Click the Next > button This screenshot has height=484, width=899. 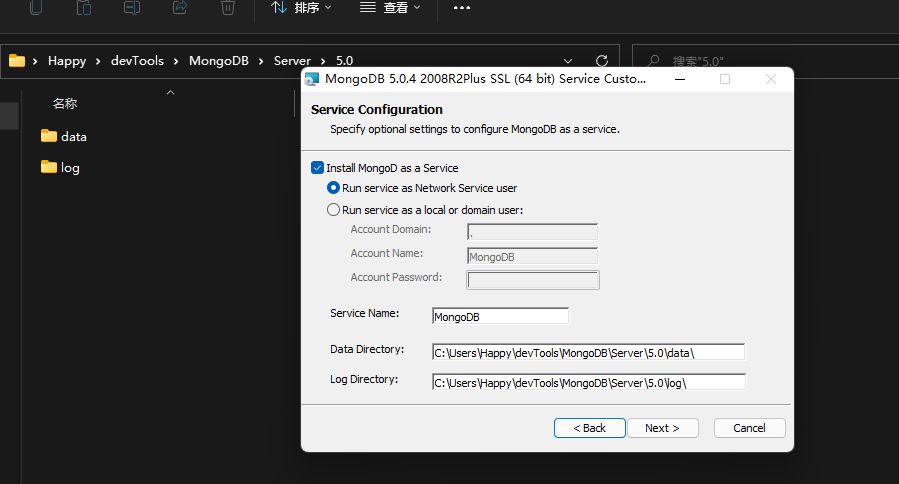tap(662, 428)
